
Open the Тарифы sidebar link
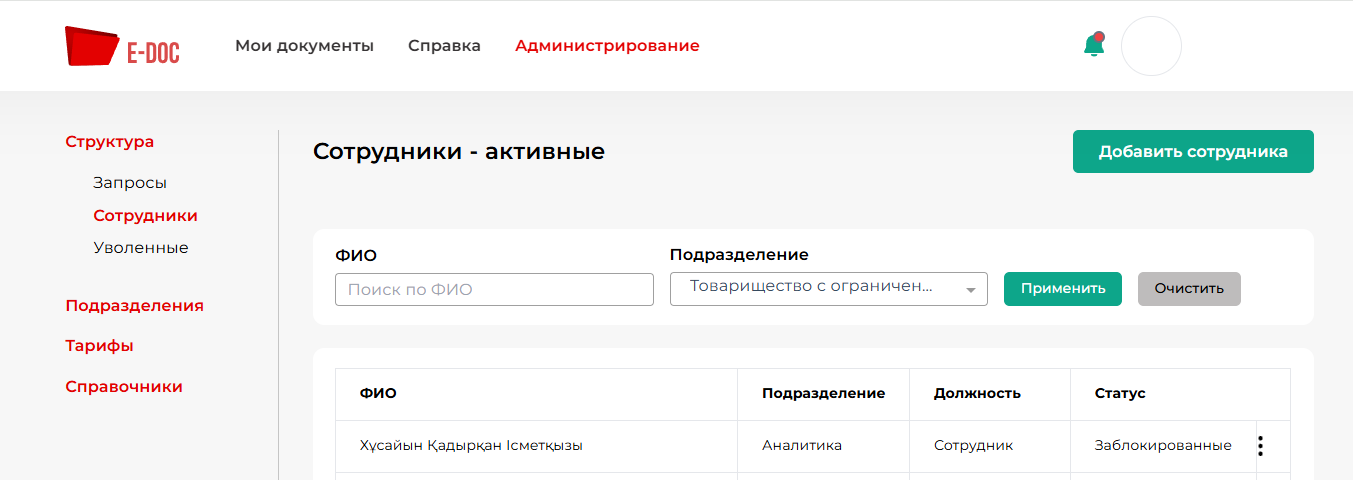[x=99, y=346]
